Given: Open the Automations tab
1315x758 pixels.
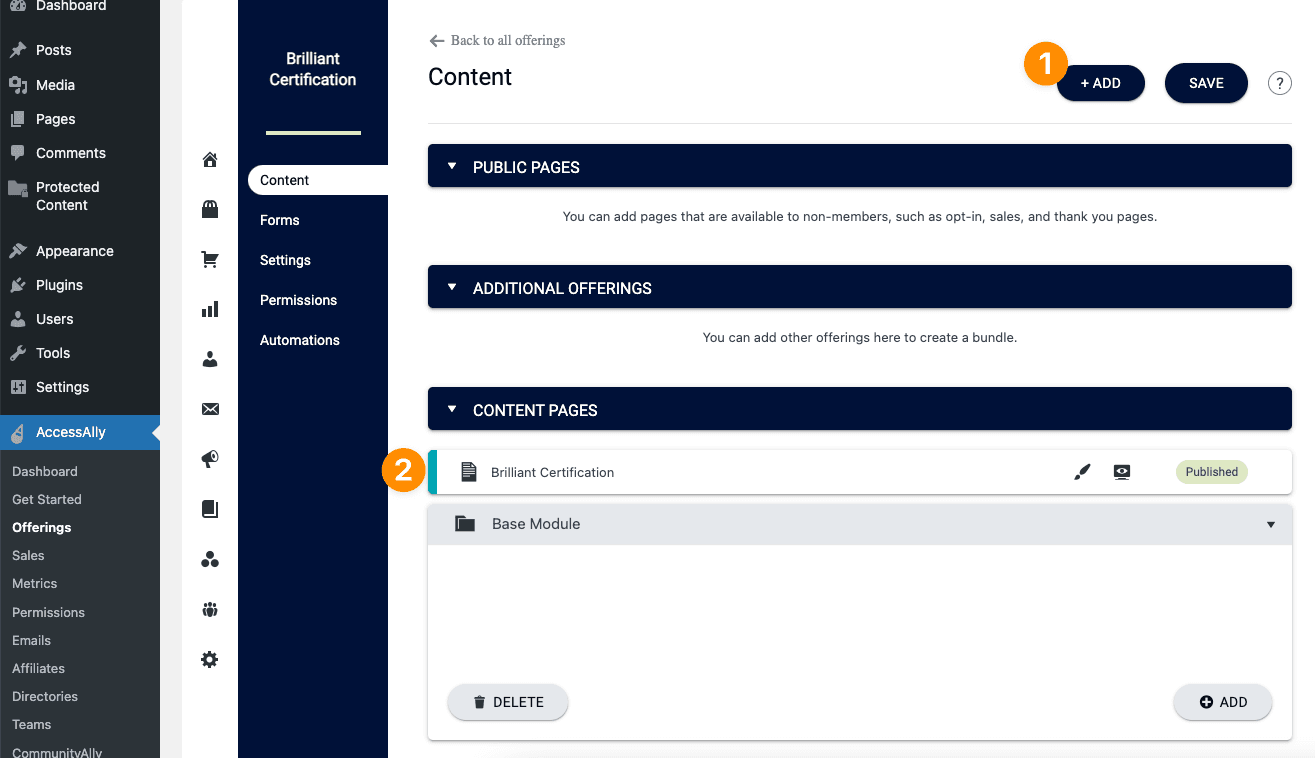Looking at the screenshot, I should [299, 340].
